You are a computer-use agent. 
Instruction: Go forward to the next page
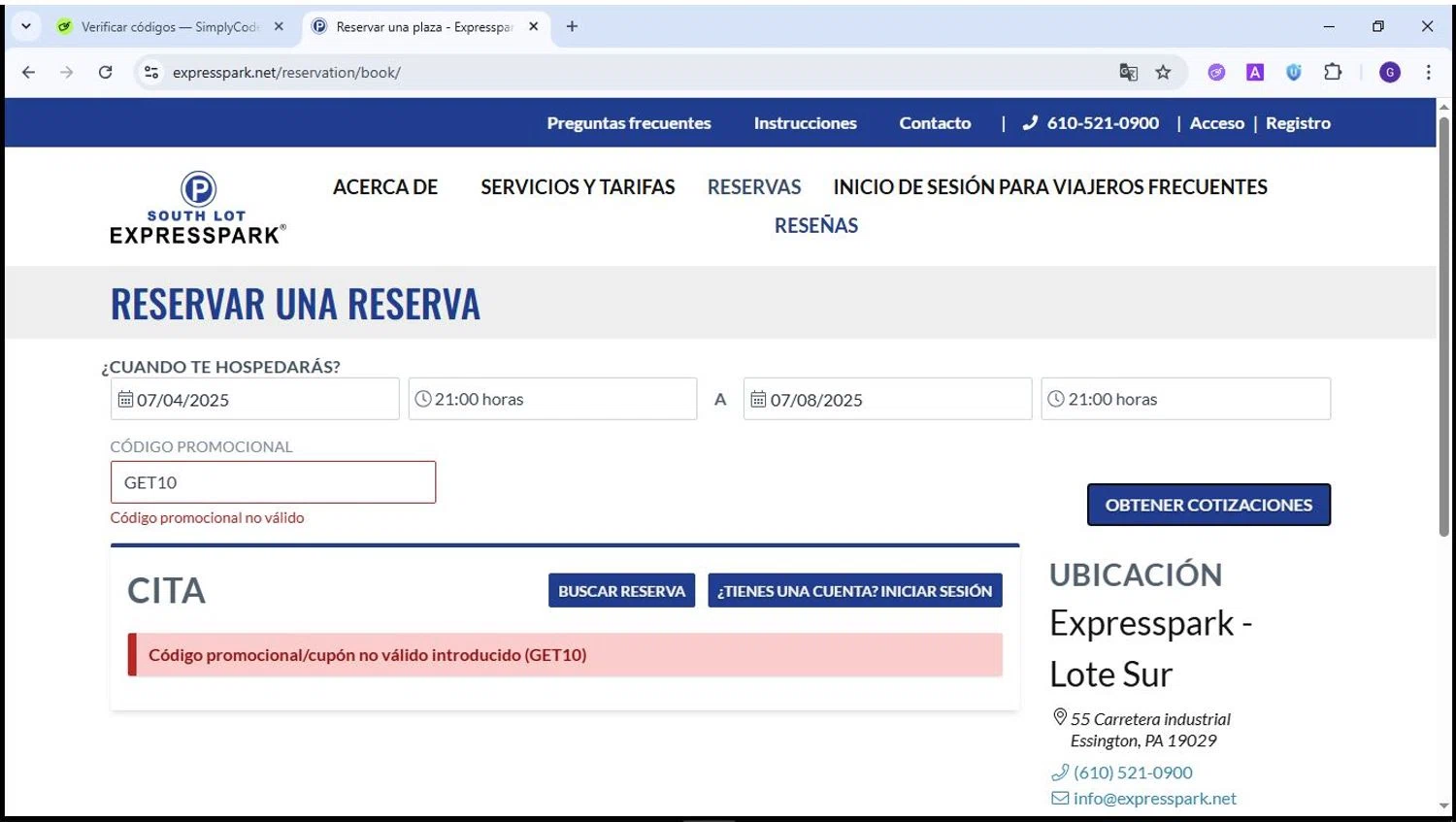coord(66,72)
